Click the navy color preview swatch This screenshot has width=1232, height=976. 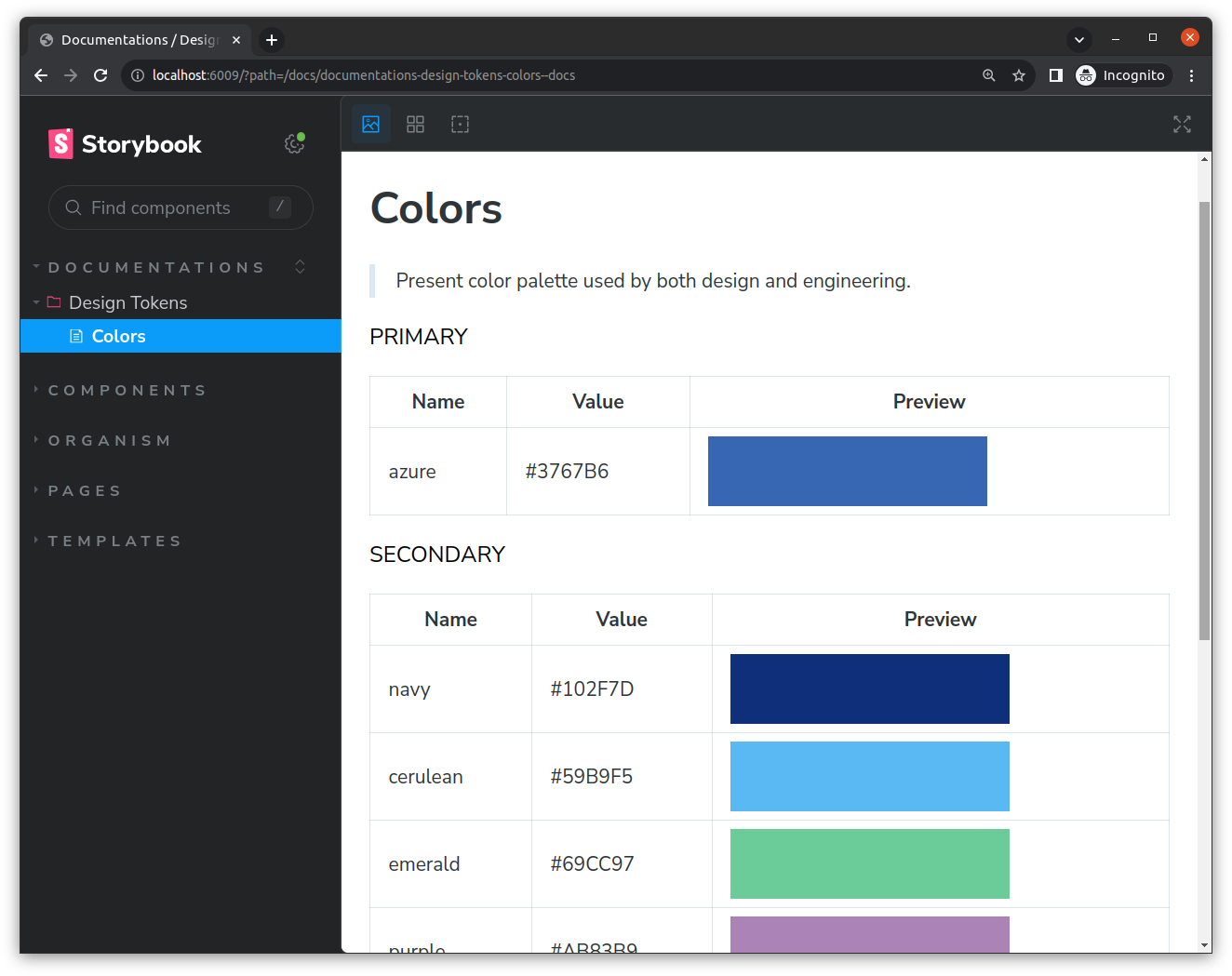(869, 689)
